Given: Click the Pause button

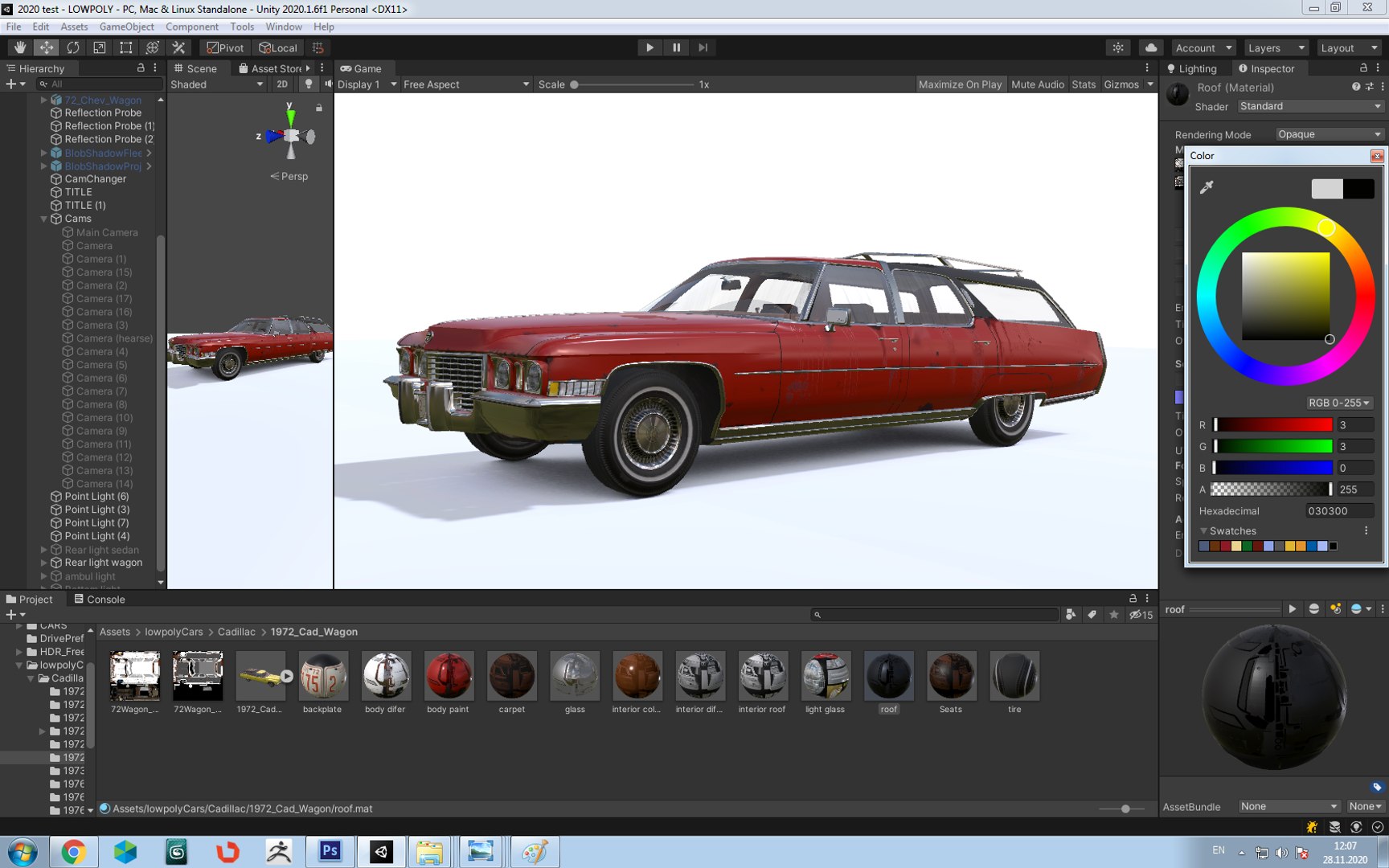Looking at the screenshot, I should (x=677, y=47).
